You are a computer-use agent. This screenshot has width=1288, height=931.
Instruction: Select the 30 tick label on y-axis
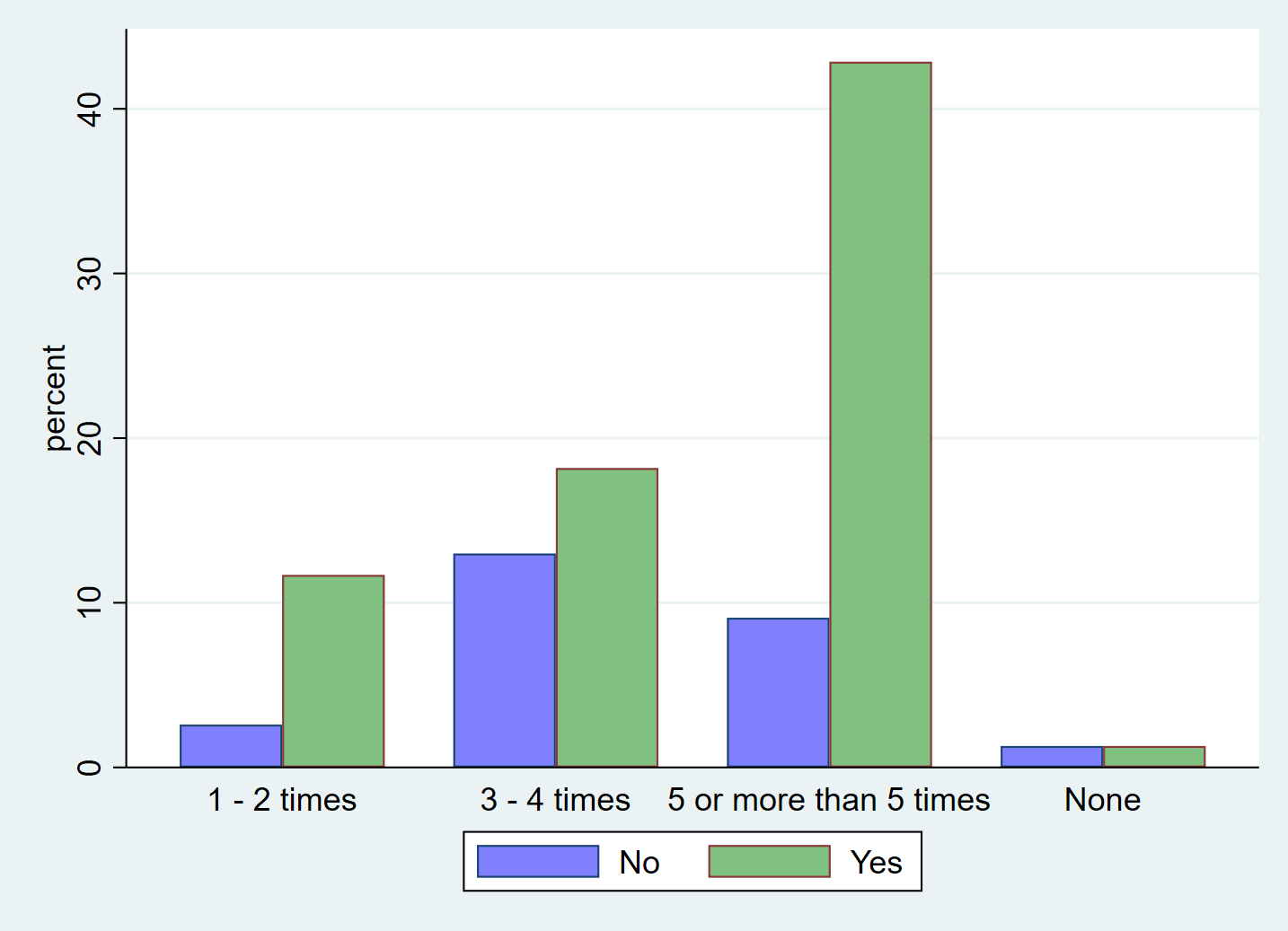(x=90, y=273)
